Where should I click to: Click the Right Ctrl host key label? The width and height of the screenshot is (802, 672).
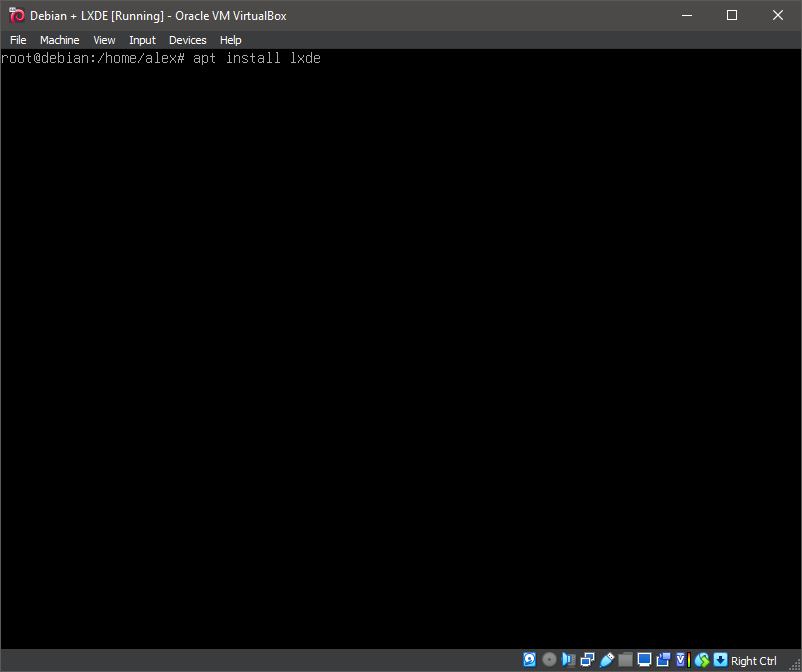752,661
